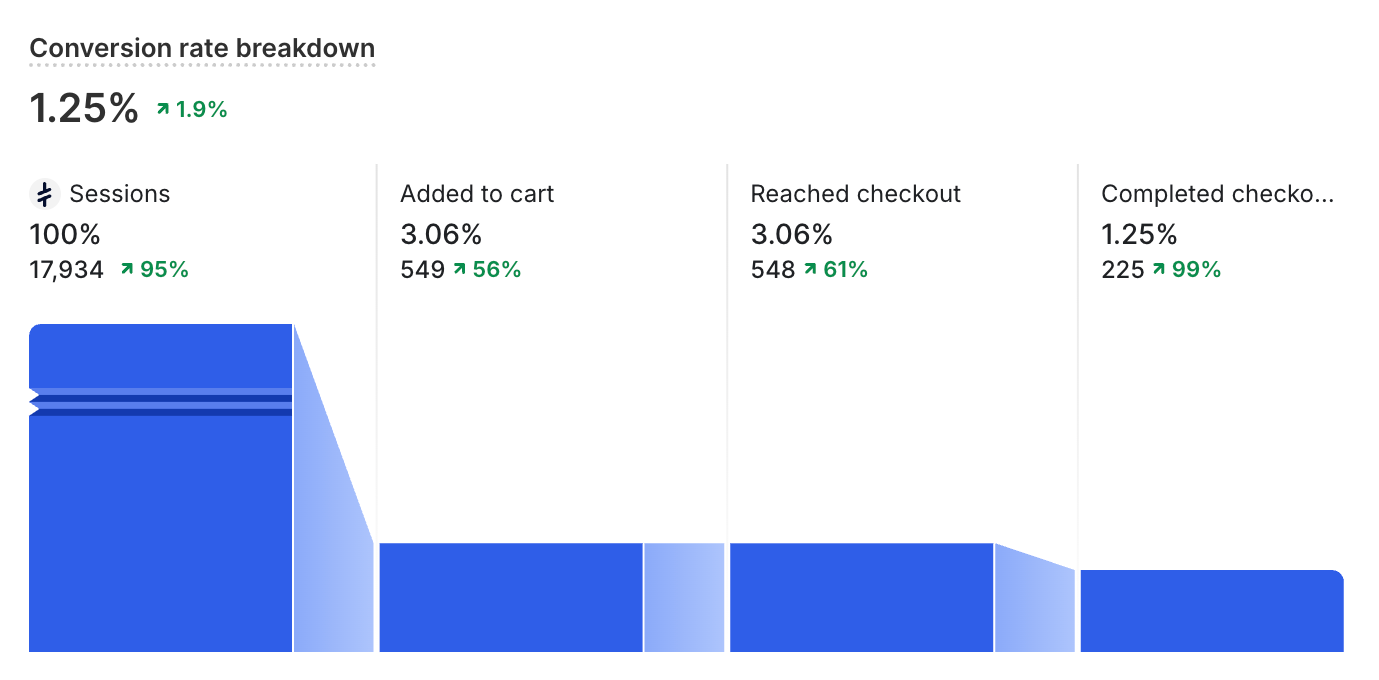Click the 61% reached-checkout trend arrow
Screen dimensions: 1379x680
(810, 269)
